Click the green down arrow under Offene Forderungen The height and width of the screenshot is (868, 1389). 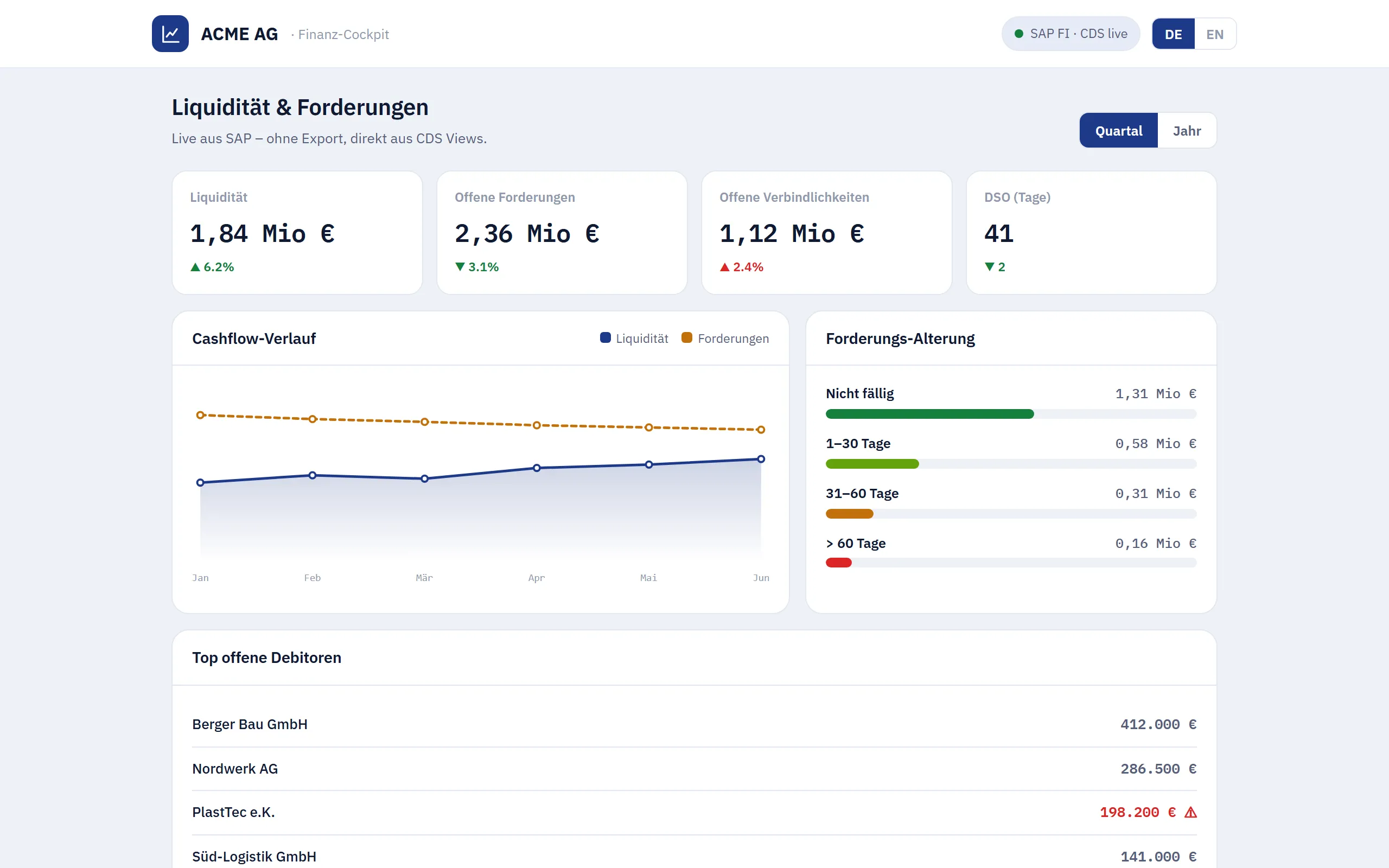(460, 267)
